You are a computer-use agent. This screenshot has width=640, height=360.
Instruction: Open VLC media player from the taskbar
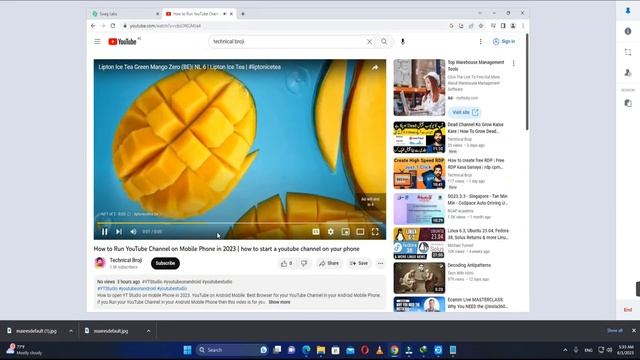pos(380,350)
